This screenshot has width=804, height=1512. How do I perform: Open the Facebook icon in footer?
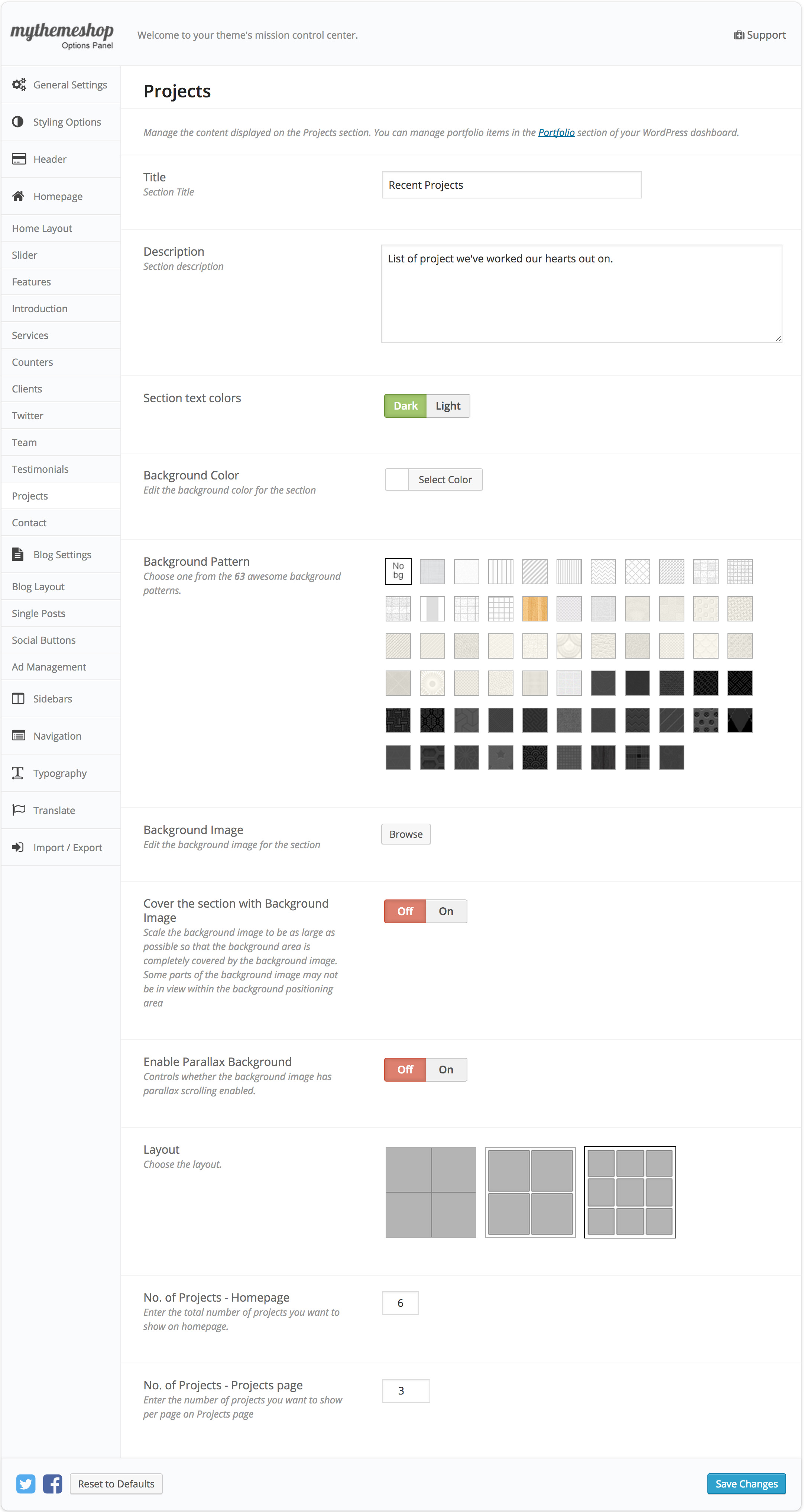tap(53, 1484)
